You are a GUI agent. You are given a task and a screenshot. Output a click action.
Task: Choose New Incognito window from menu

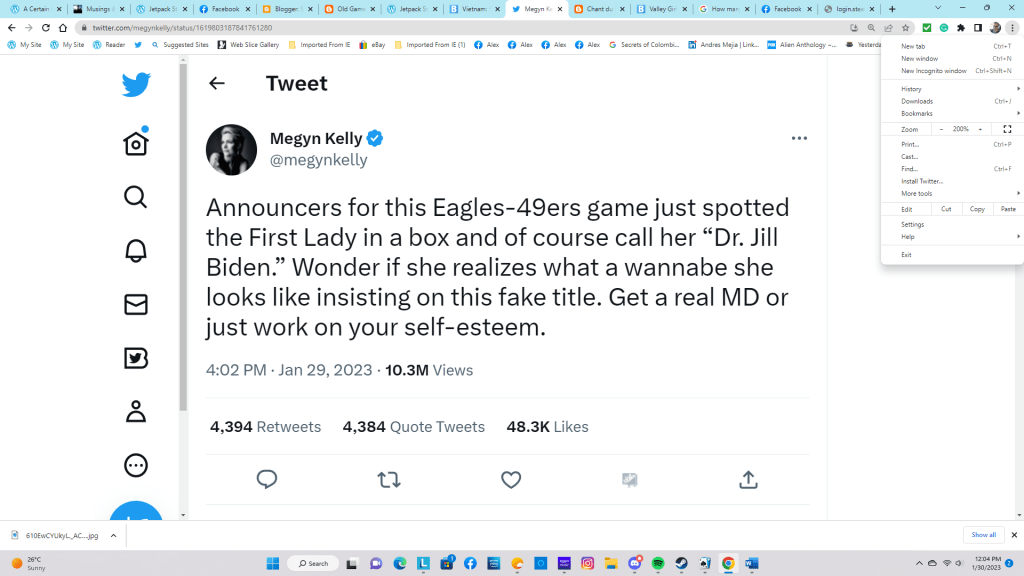point(934,71)
